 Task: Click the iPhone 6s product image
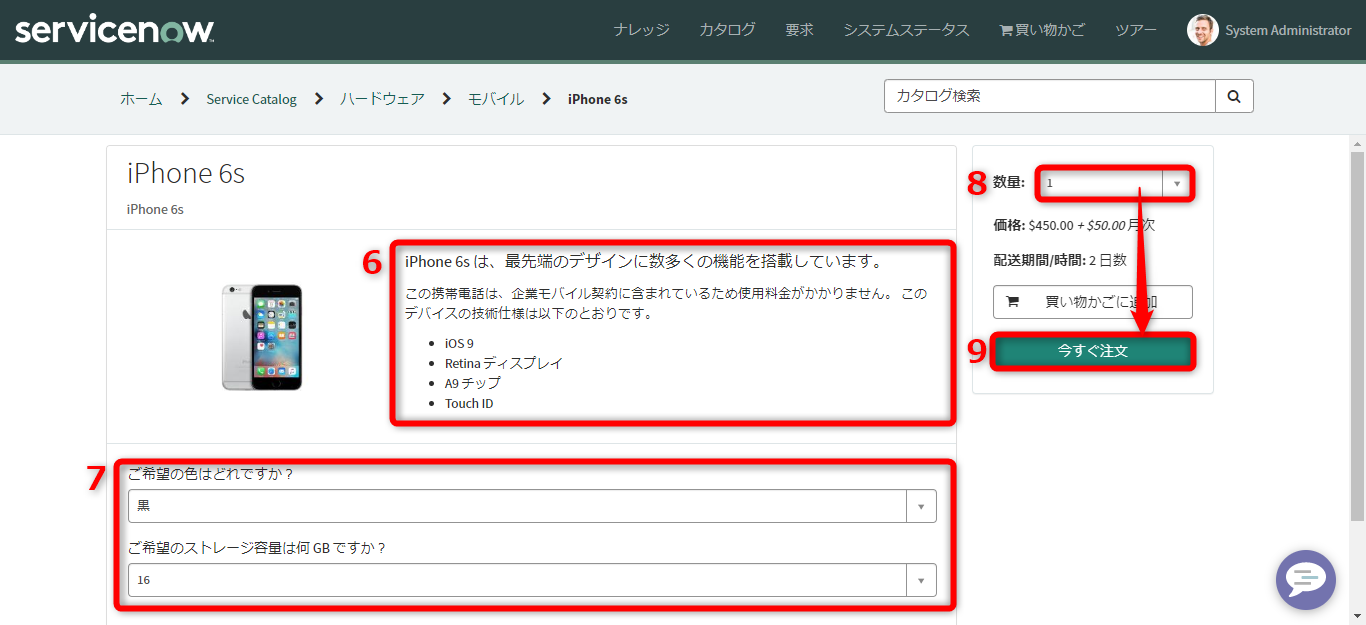click(262, 336)
